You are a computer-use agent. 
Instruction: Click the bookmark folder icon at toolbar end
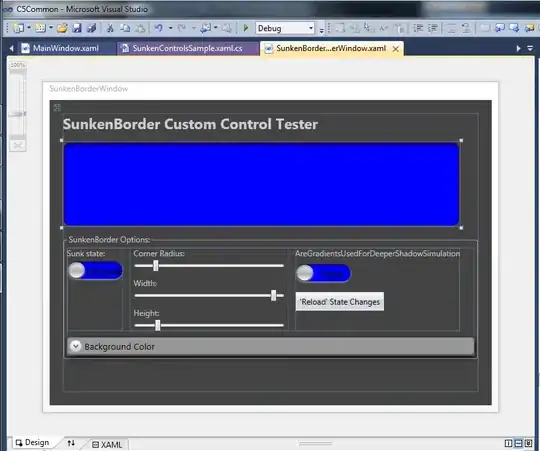[529, 28]
